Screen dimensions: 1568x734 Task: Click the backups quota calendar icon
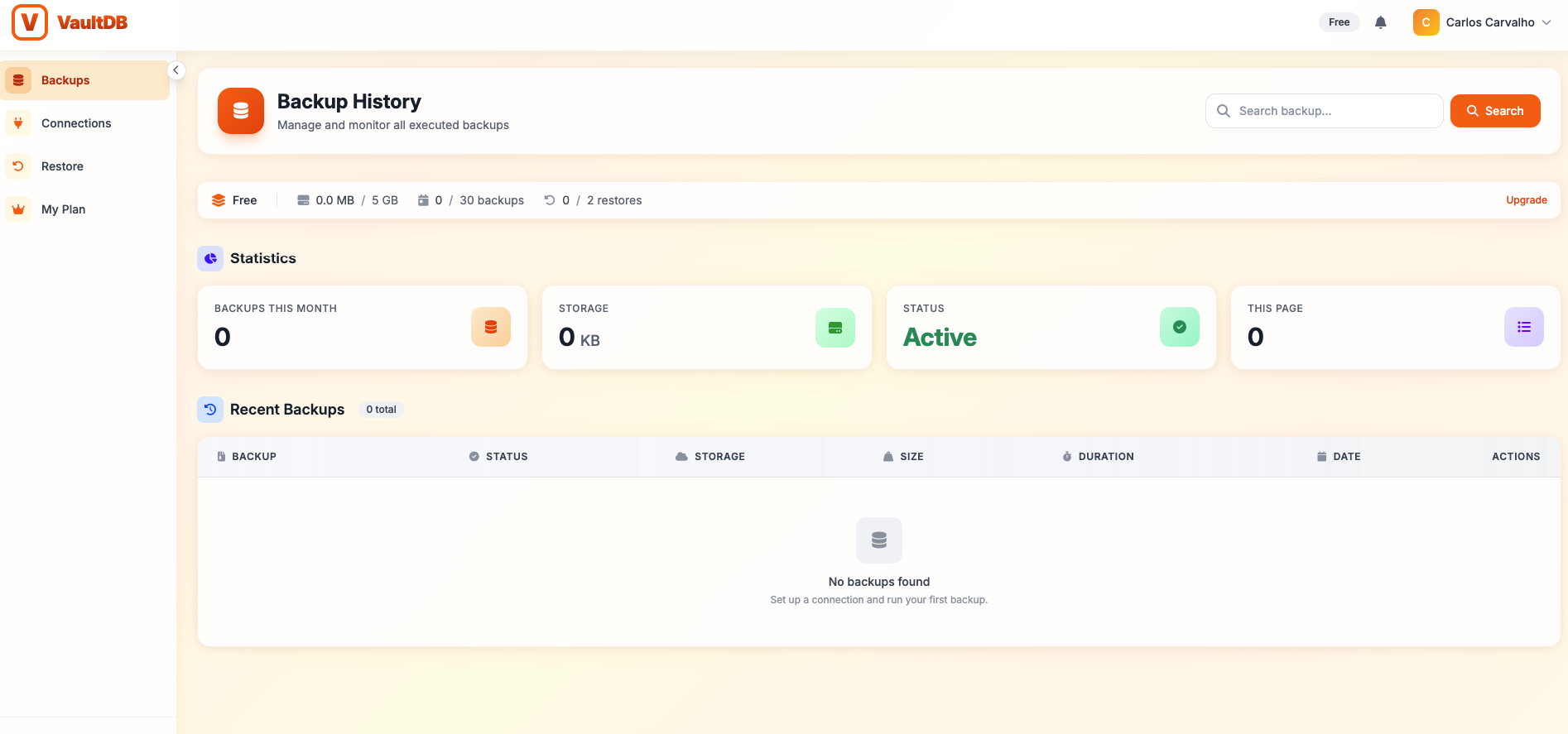423,200
